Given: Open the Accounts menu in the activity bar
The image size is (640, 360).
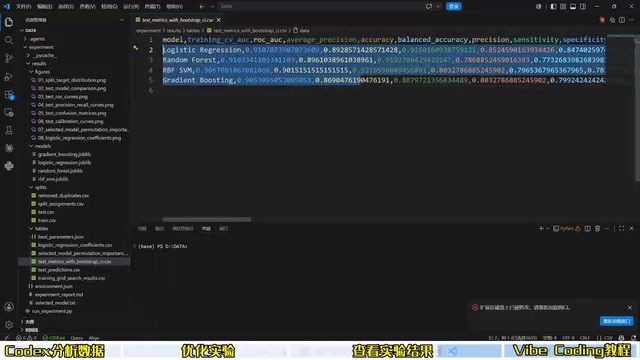Looking at the screenshot, I should pyautogui.click(x=9, y=307).
